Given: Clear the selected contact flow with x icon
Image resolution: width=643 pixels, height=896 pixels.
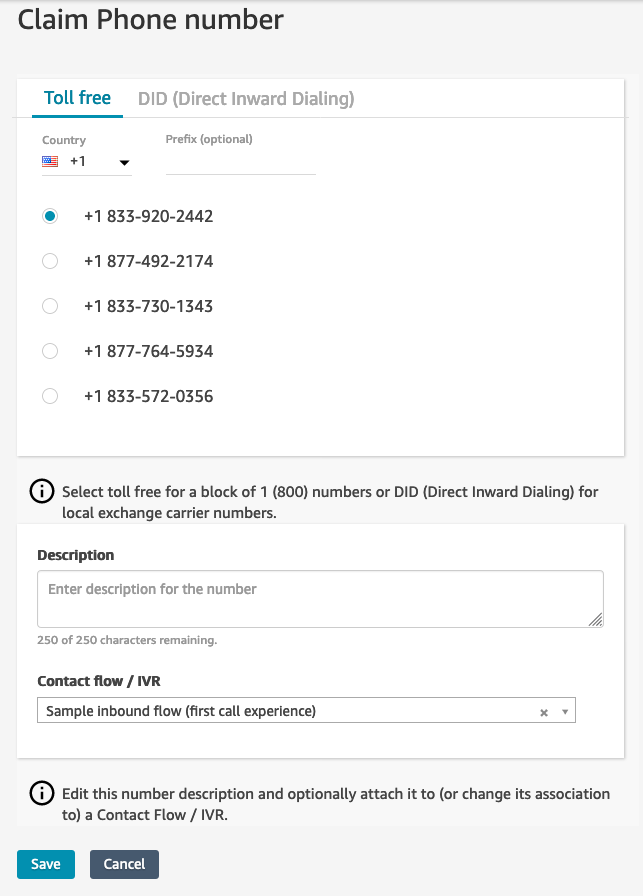Looking at the screenshot, I should click(x=544, y=712).
